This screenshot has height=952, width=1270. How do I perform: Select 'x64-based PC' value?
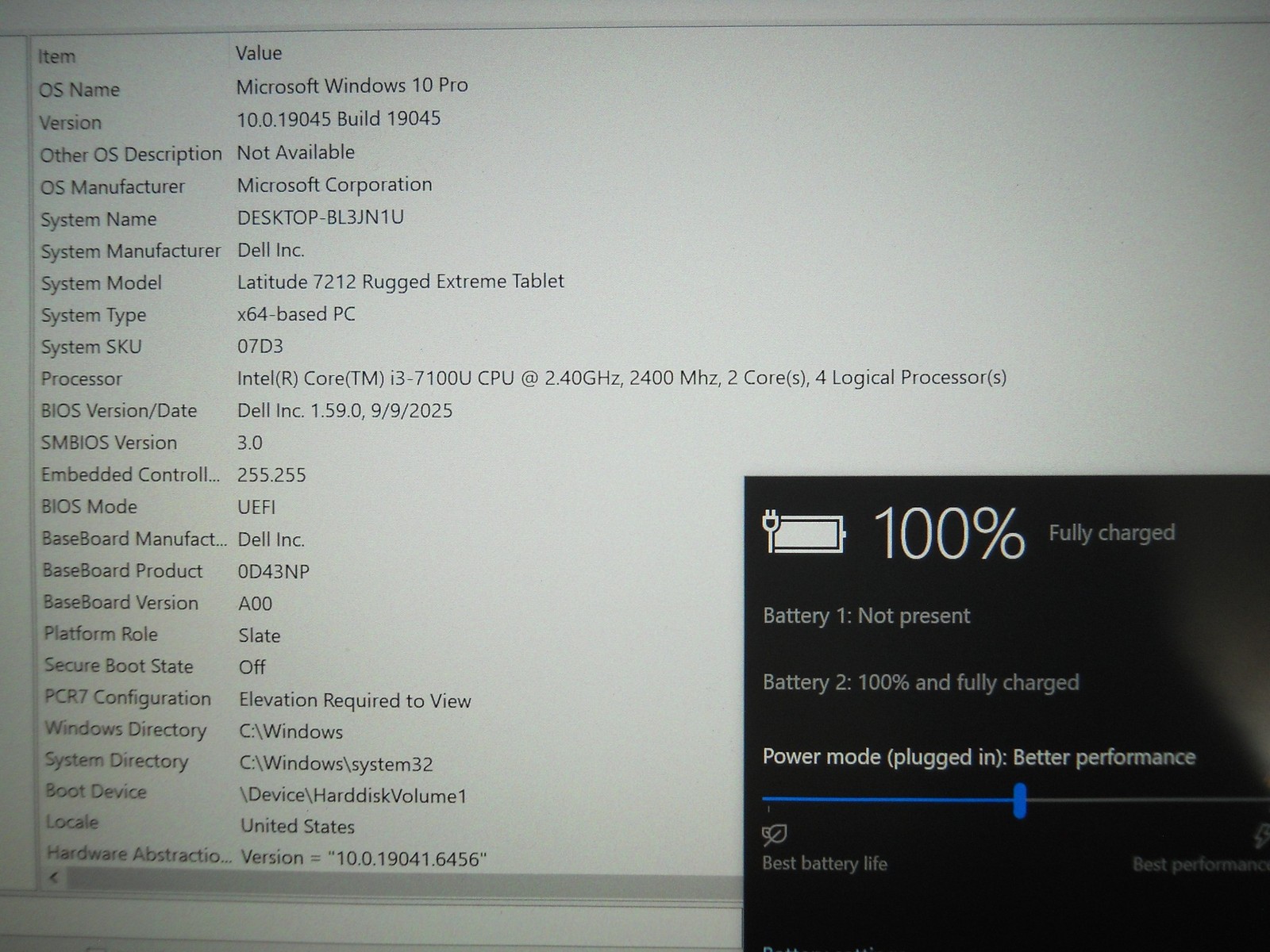(x=296, y=314)
